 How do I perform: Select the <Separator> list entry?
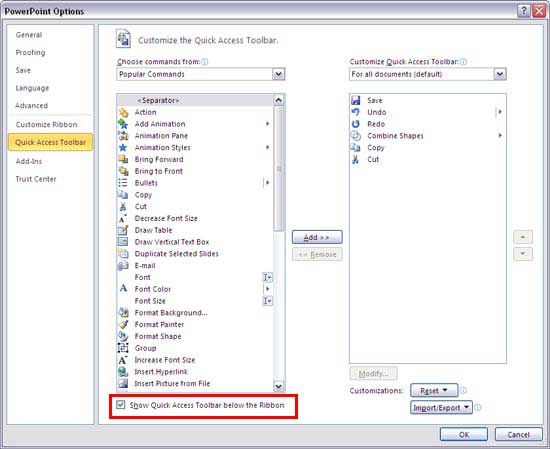195,100
